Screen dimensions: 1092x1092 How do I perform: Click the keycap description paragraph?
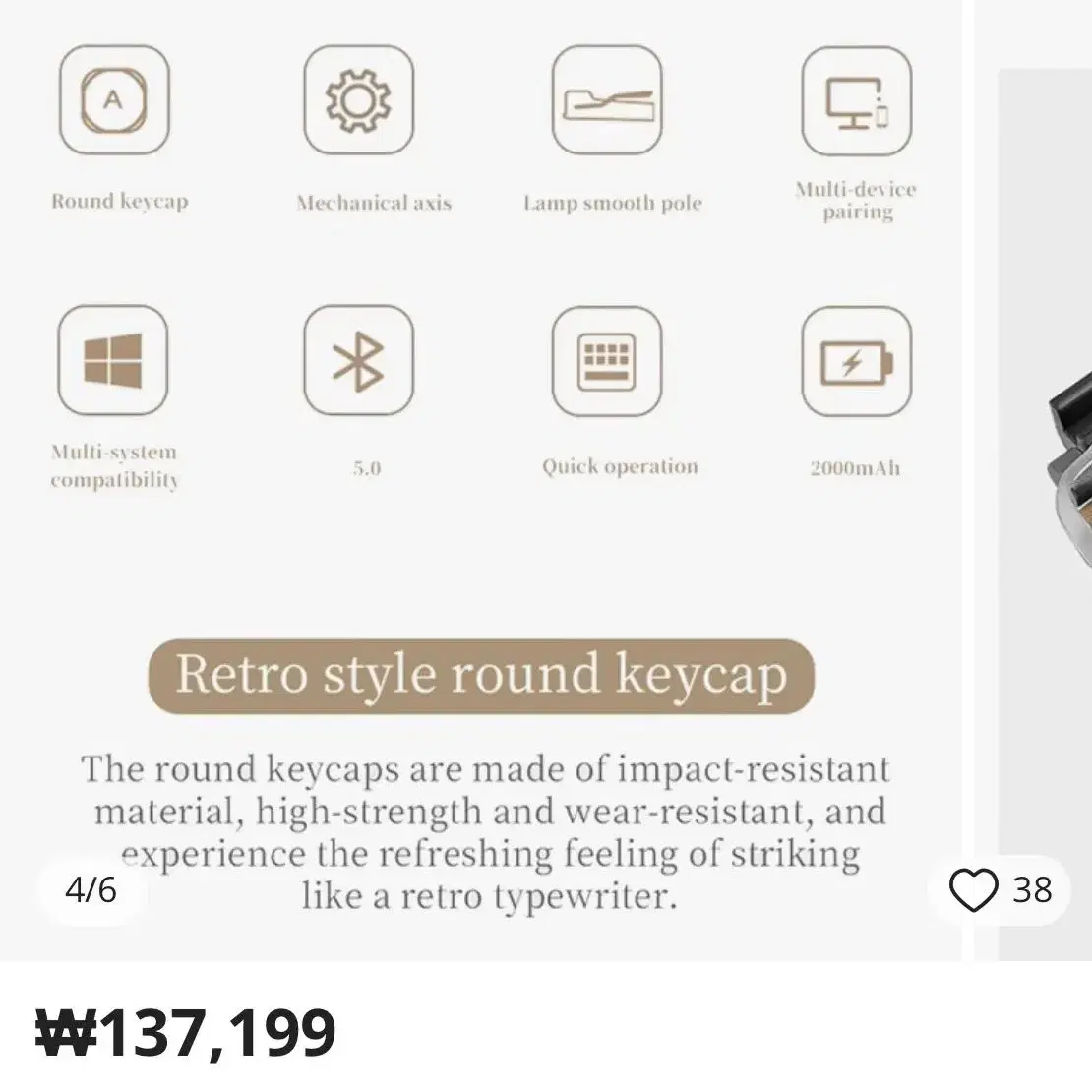[x=485, y=832]
